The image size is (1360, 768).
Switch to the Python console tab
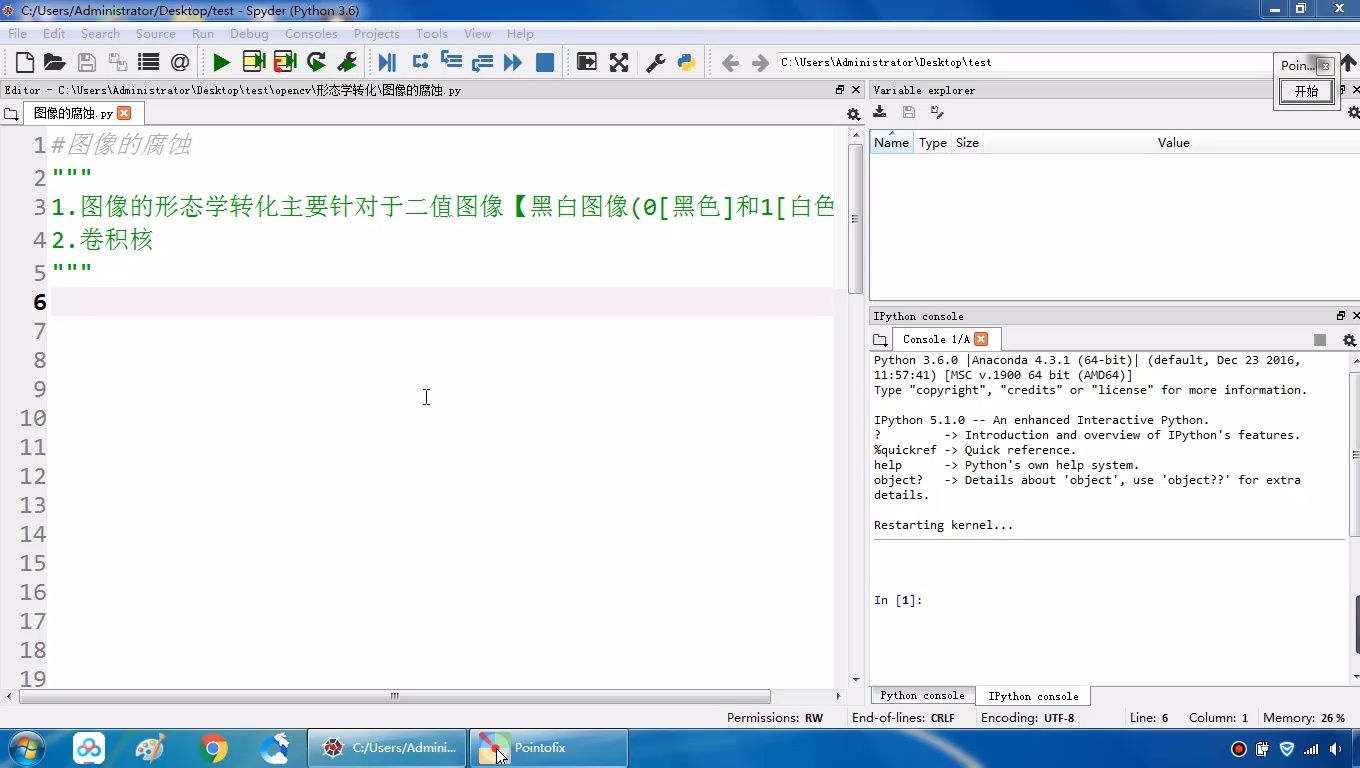click(921, 695)
